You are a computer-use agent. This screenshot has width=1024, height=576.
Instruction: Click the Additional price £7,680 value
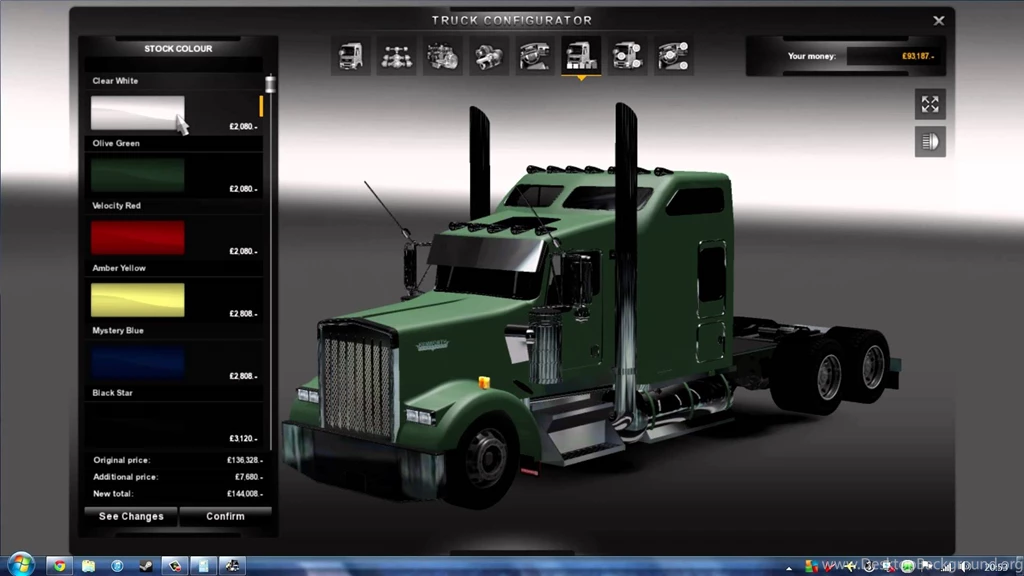pos(249,477)
